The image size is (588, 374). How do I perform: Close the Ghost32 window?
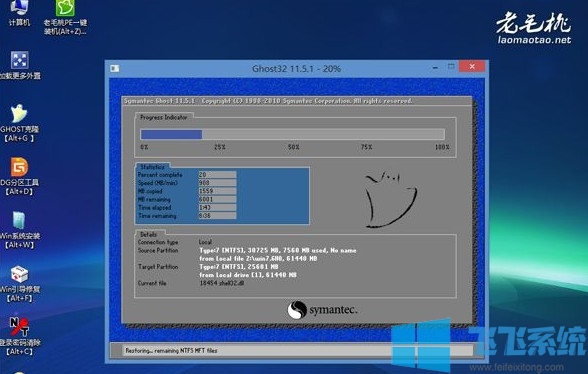[x=472, y=66]
